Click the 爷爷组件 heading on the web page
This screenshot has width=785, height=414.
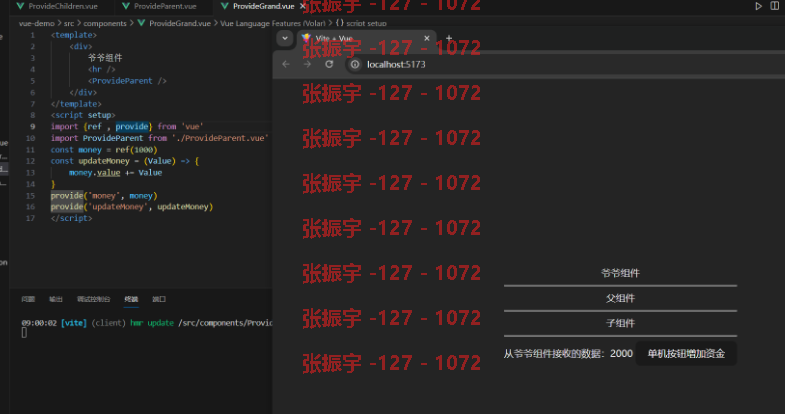620,273
